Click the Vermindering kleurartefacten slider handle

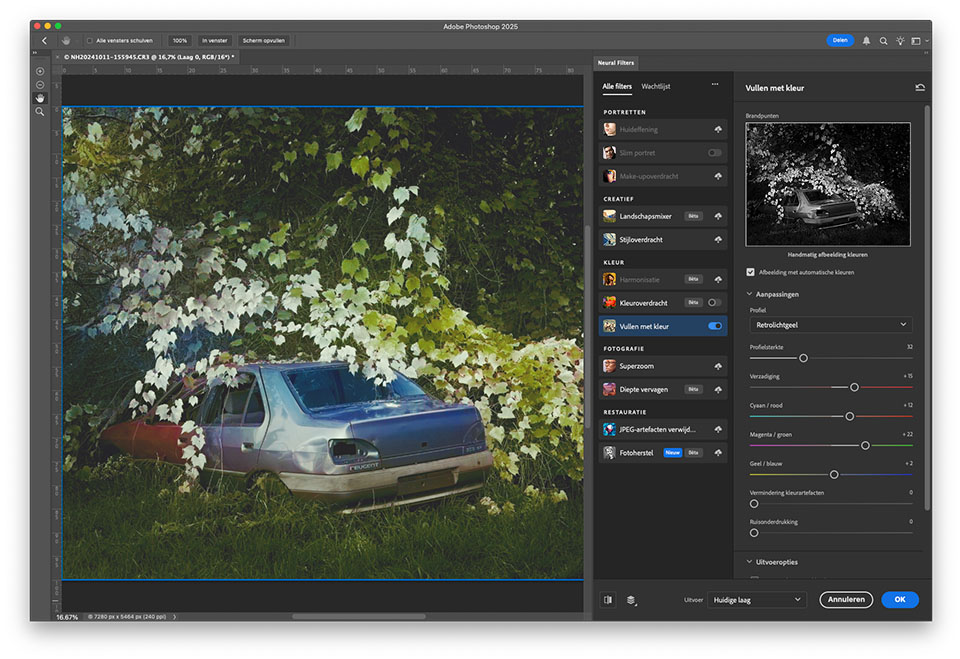[754, 503]
